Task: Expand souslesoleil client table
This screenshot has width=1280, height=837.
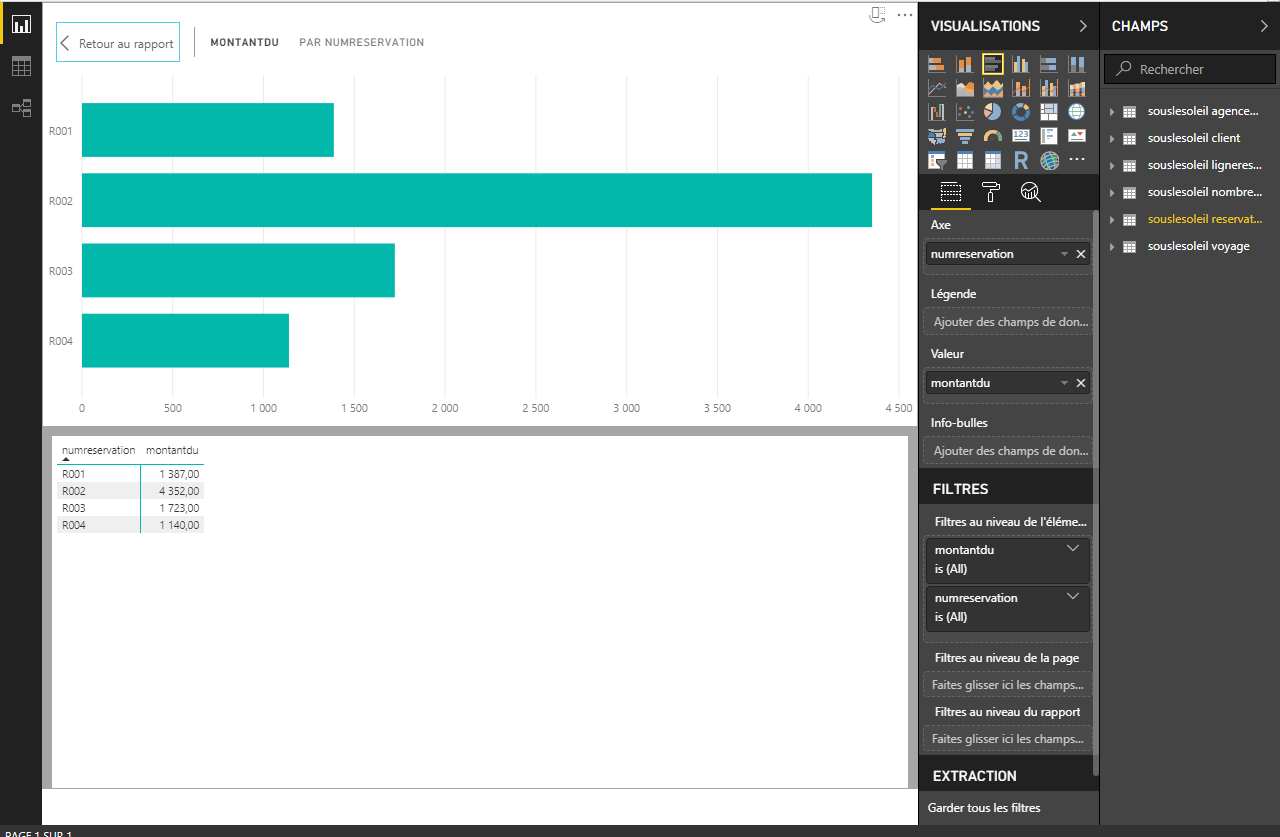Action: (1112, 138)
